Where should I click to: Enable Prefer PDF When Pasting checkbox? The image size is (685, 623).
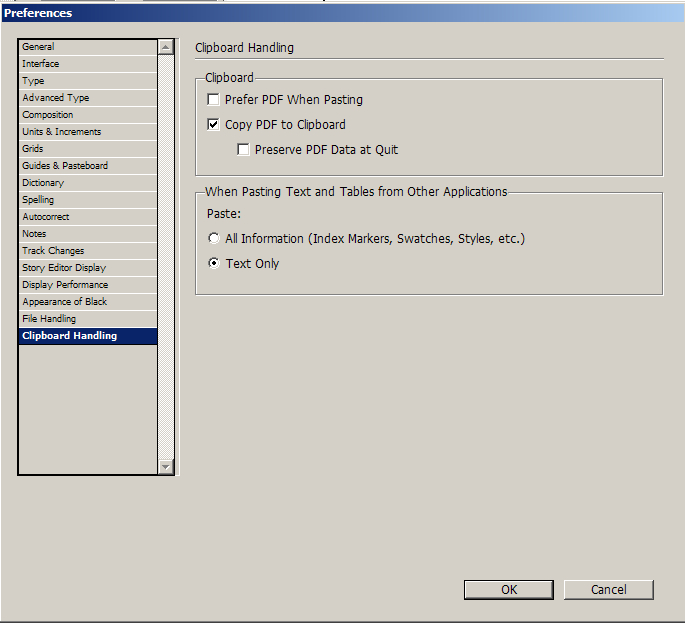click(213, 100)
